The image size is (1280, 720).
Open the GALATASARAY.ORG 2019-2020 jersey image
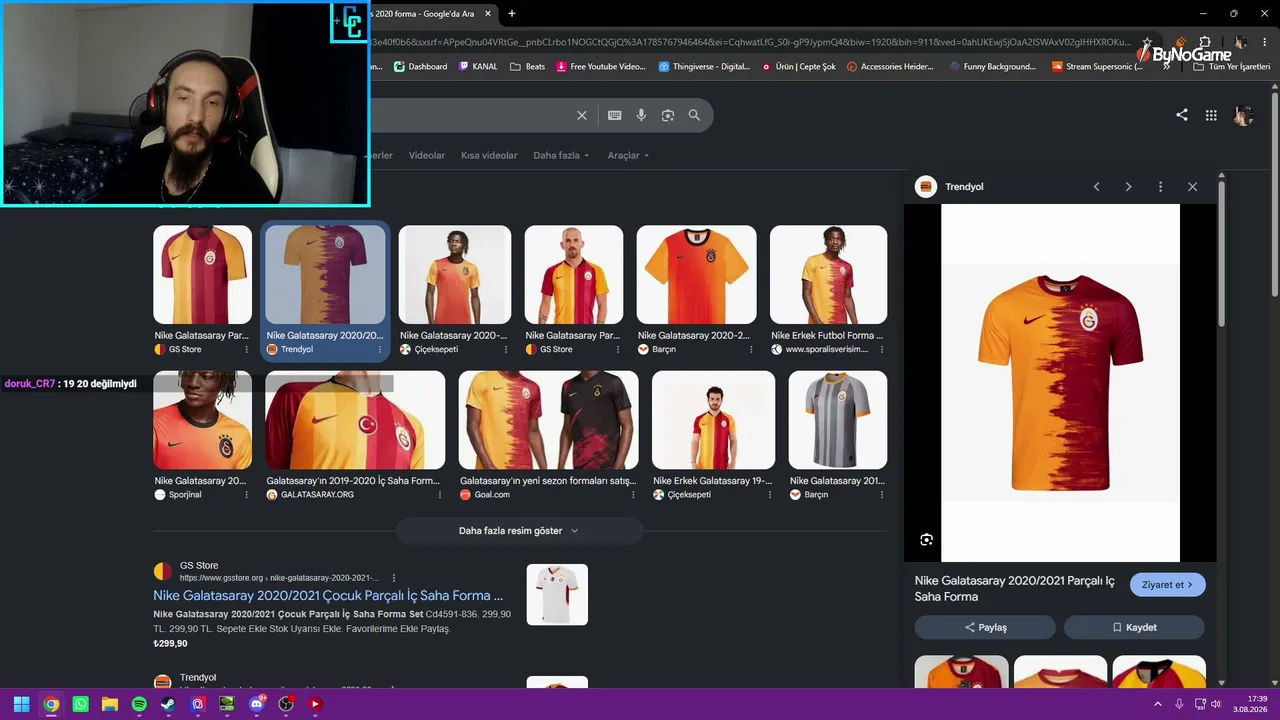point(355,420)
